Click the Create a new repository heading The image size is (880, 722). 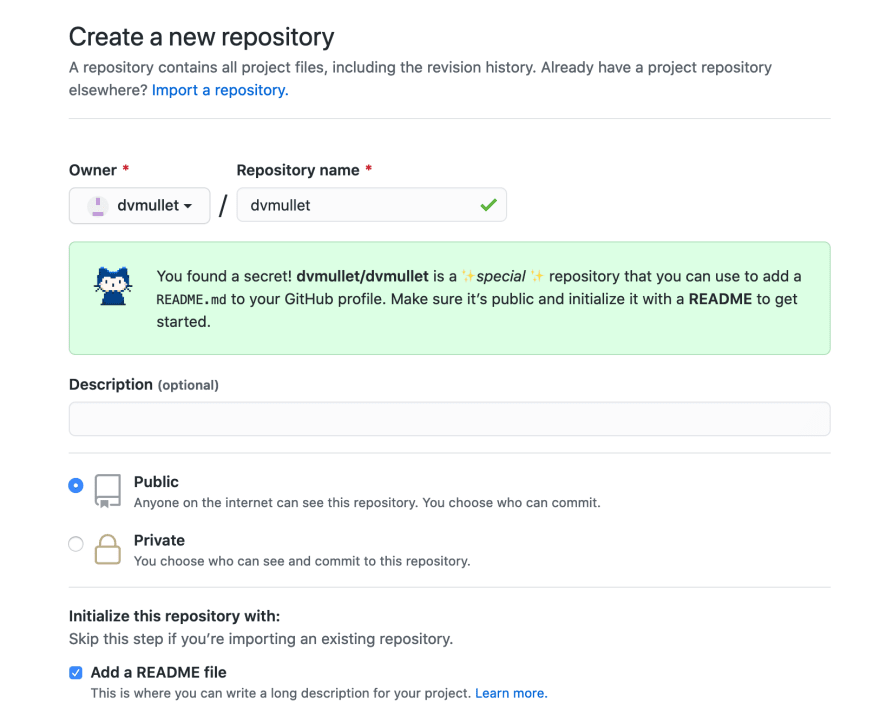[x=201, y=37]
